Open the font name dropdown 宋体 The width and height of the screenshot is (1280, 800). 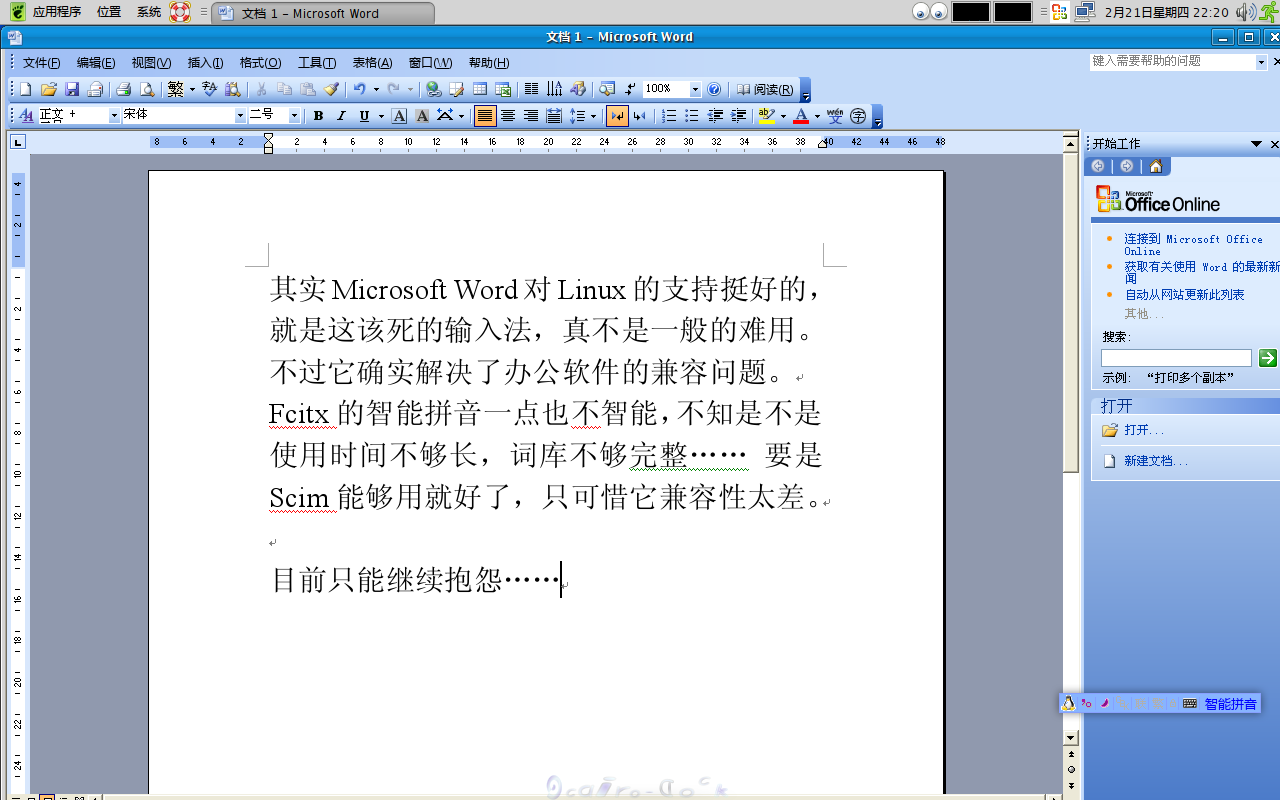[x=240, y=116]
